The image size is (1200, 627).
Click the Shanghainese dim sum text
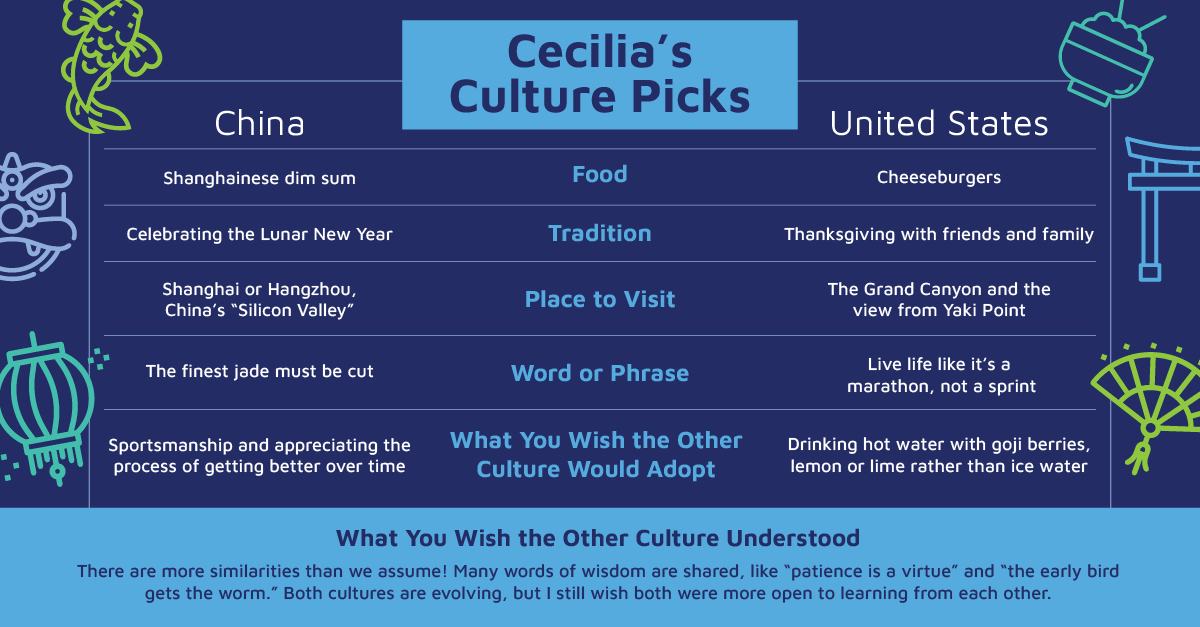click(259, 179)
